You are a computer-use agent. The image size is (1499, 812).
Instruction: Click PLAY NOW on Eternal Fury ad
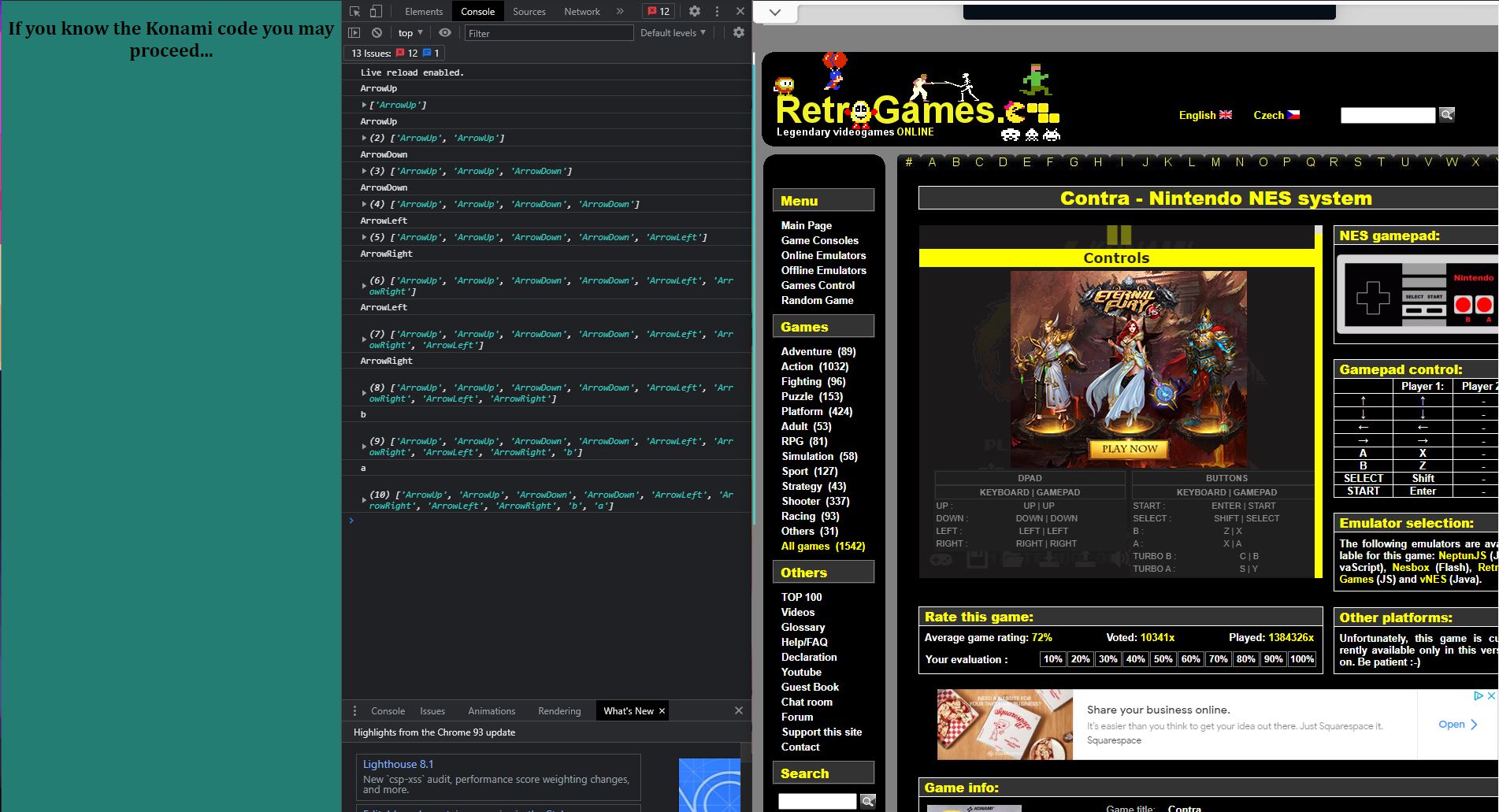[x=1130, y=448]
